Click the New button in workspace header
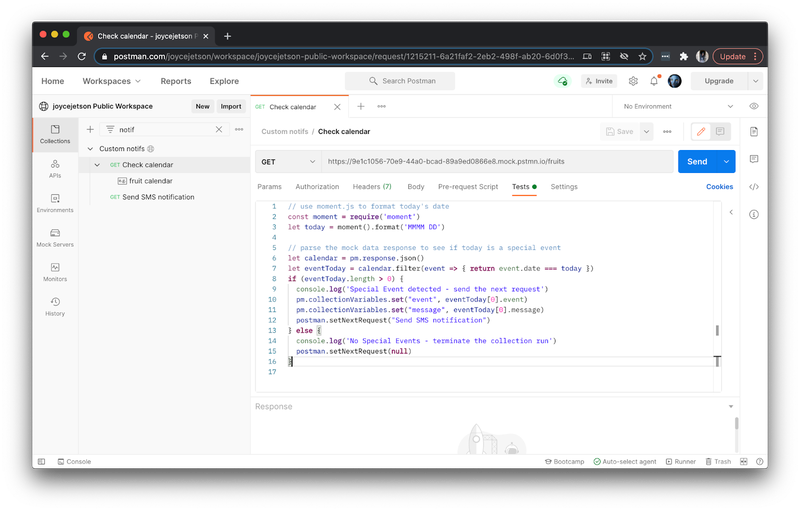The width and height of the screenshot is (800, 511). (x=203, y=107)
